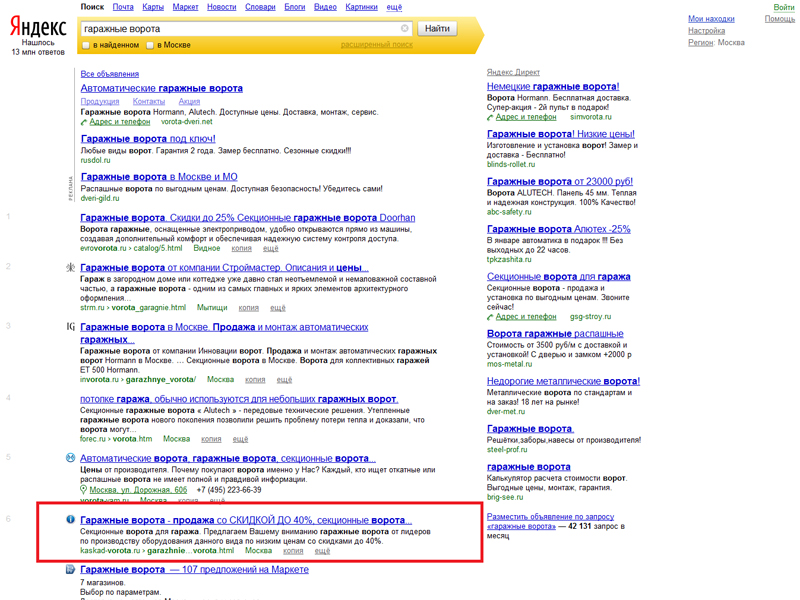Open sidebar ad 'Гаражные ворота Алютех -25%'

click(x=559, y=229)
